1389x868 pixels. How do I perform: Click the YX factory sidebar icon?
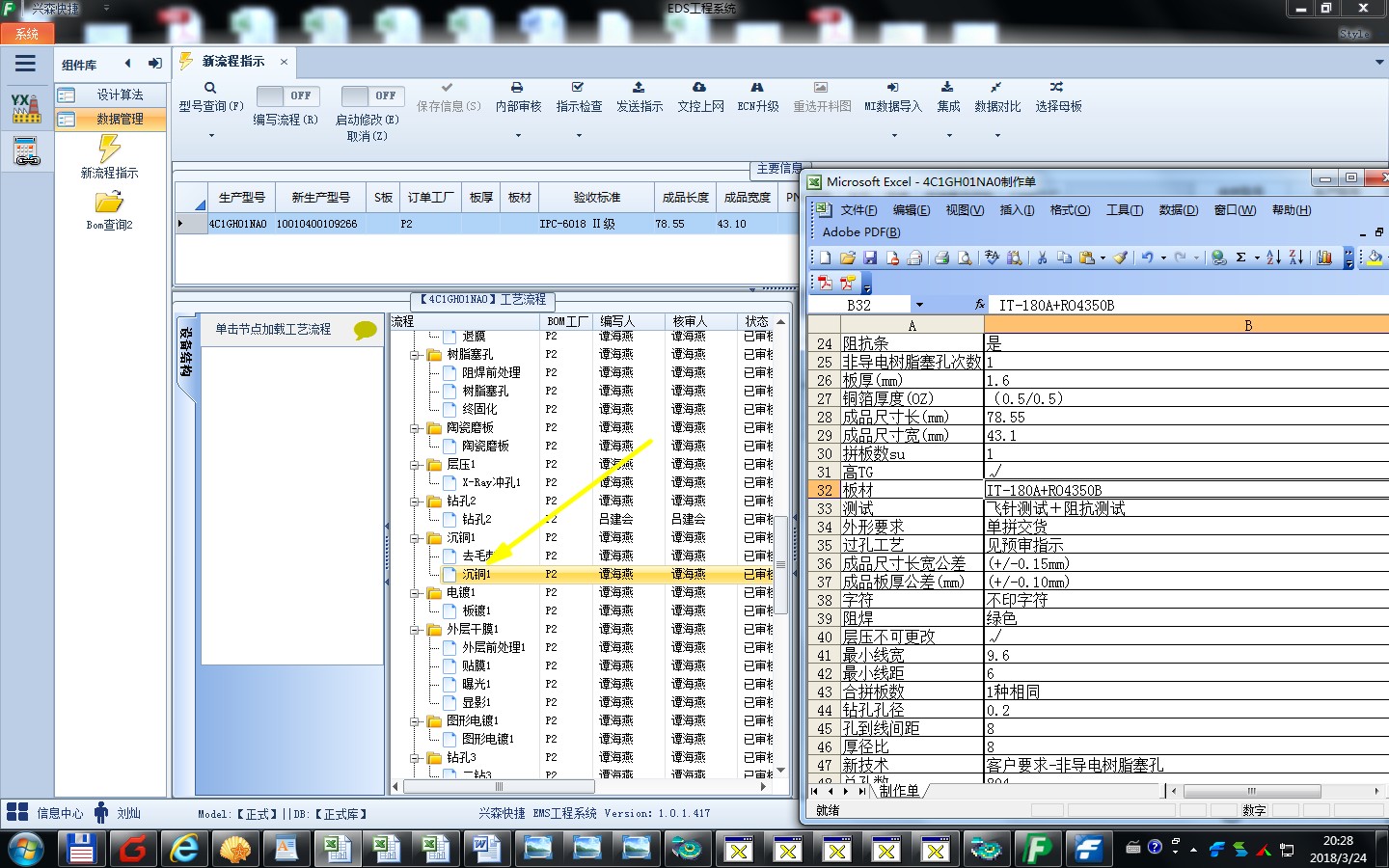pos(26,108)
